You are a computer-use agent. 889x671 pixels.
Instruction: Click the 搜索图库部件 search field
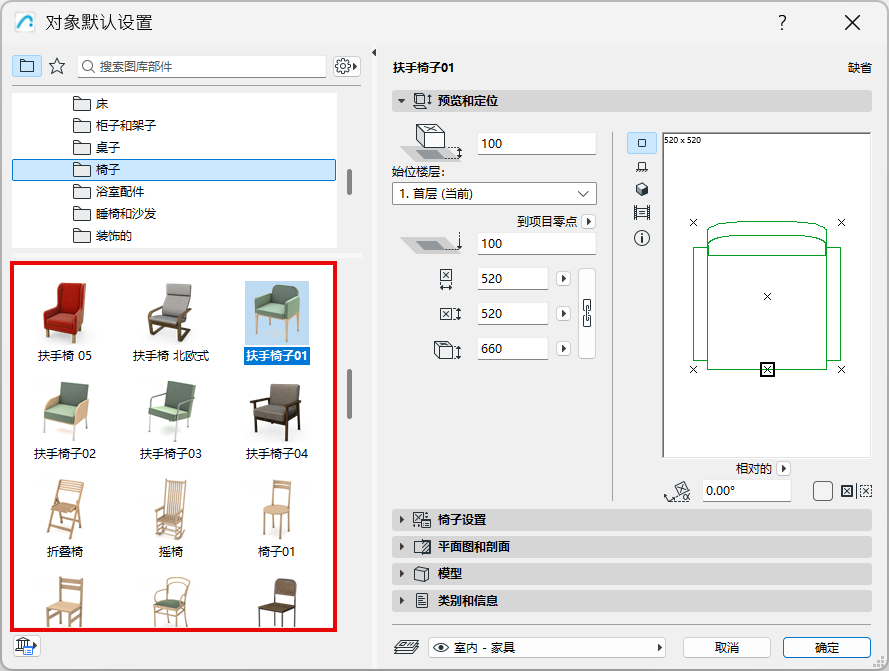tap(202, 66)
